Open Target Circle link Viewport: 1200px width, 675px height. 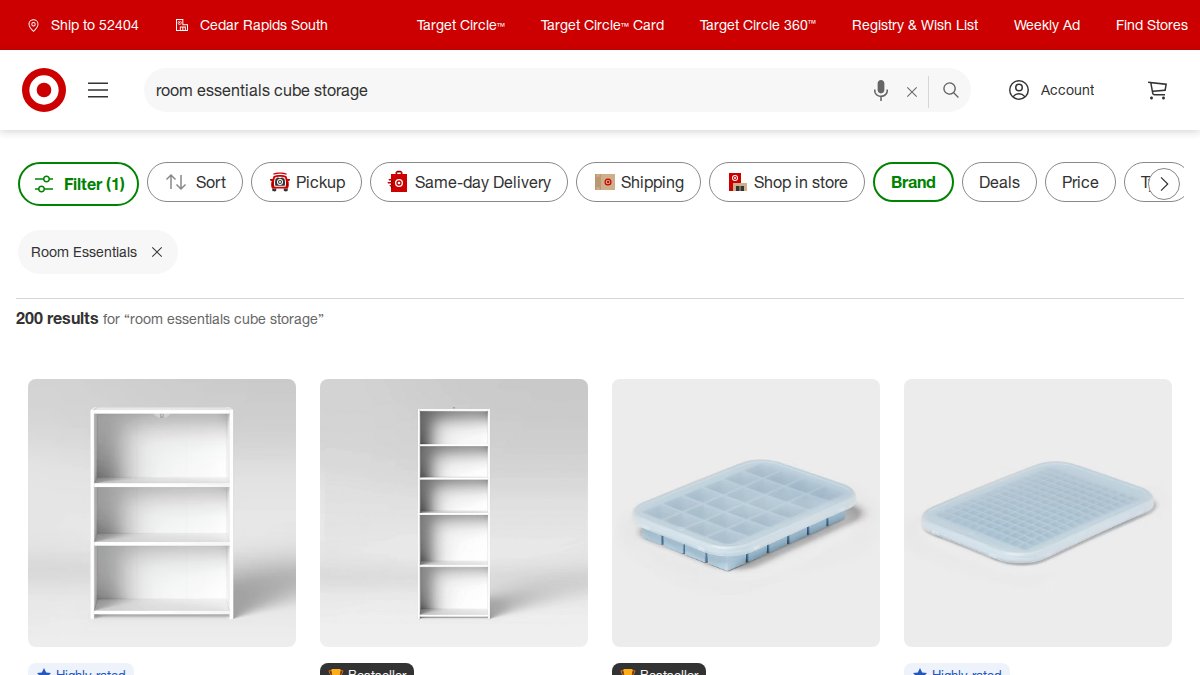point(461,25)
